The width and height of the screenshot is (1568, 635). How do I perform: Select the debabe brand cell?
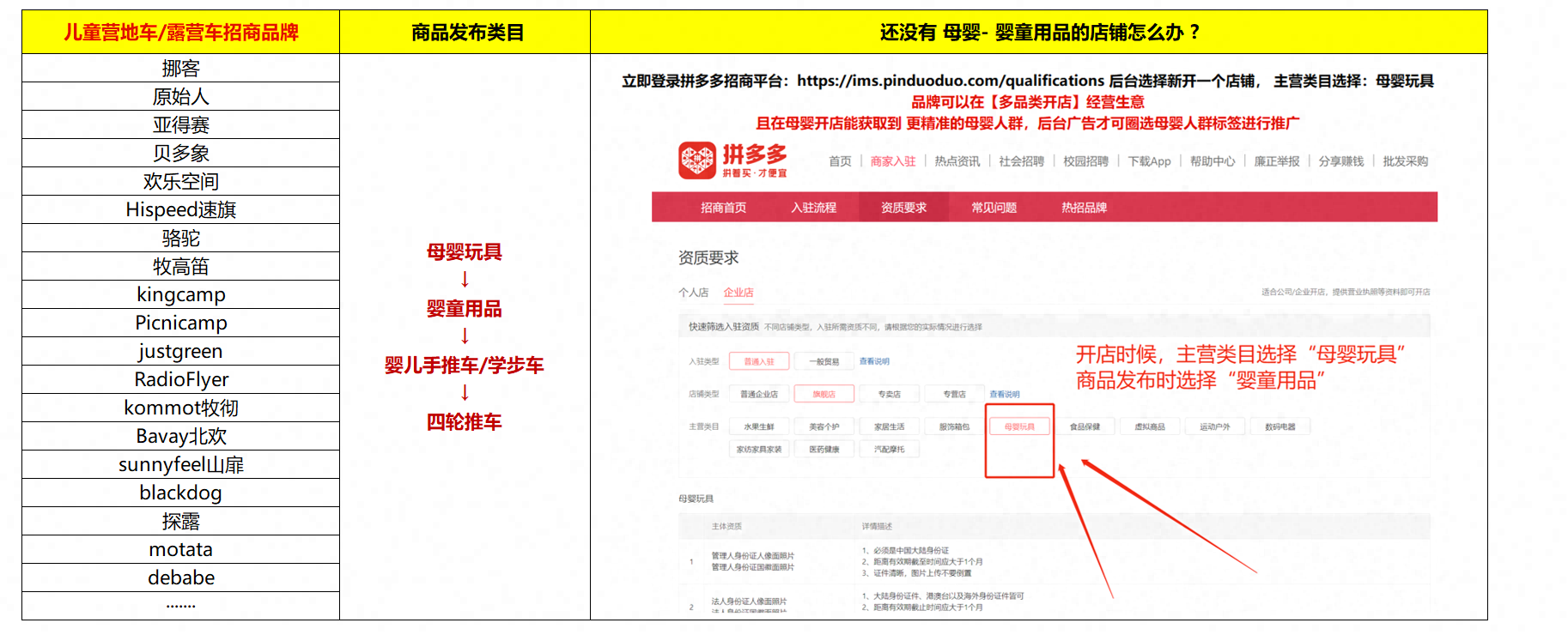click(181, 578)
